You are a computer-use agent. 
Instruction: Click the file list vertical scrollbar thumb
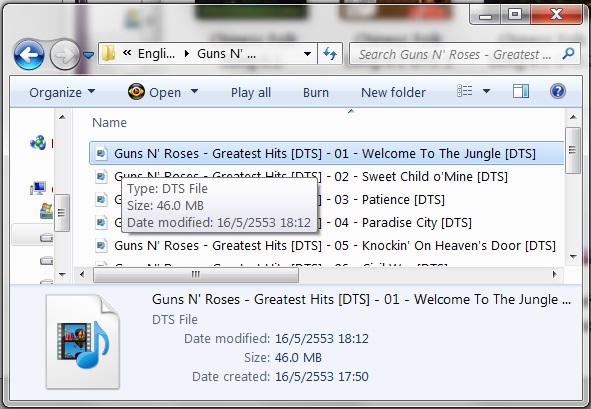tap(573, 150)
